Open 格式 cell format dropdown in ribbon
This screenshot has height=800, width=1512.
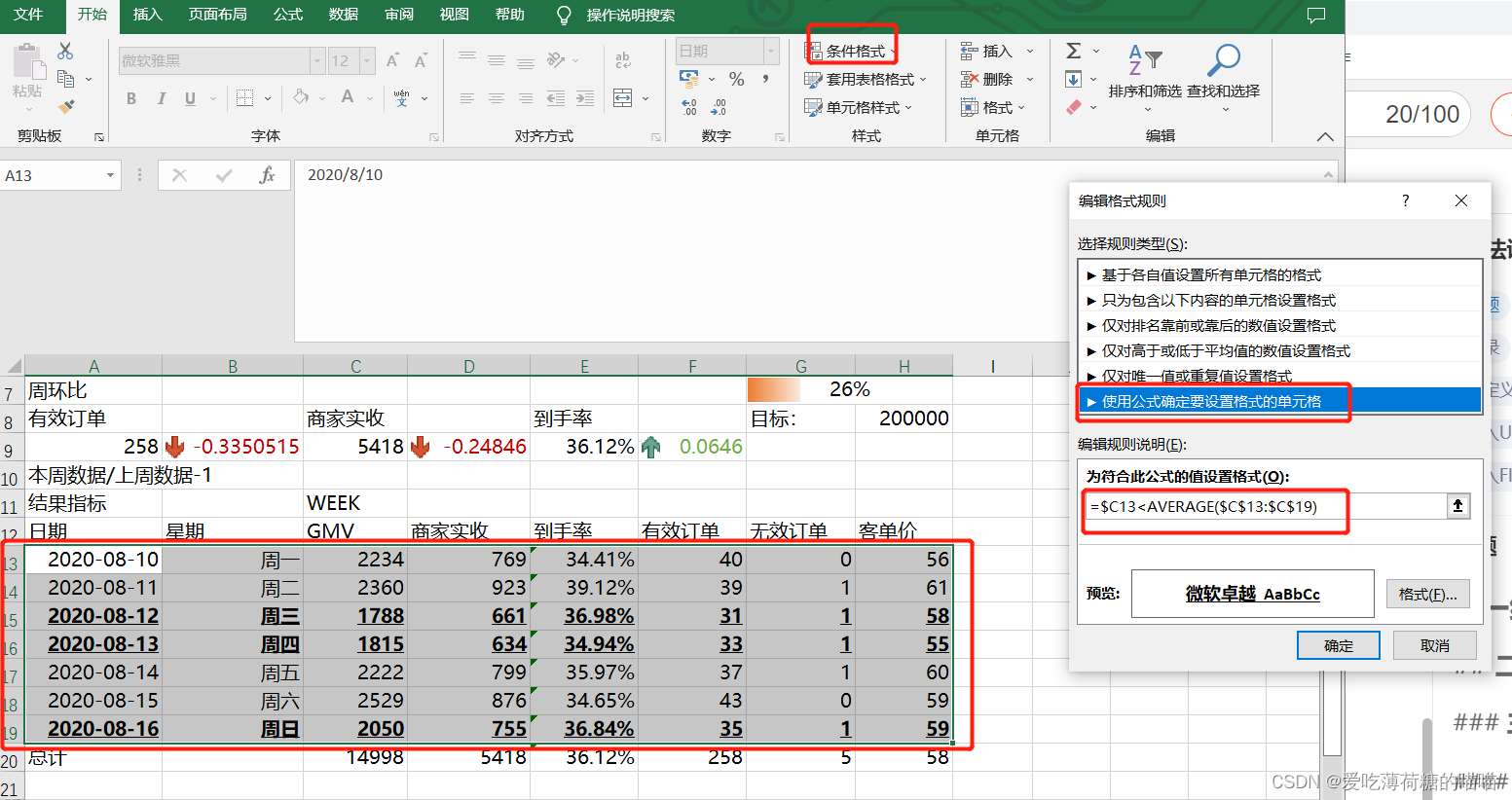[993, 107]
